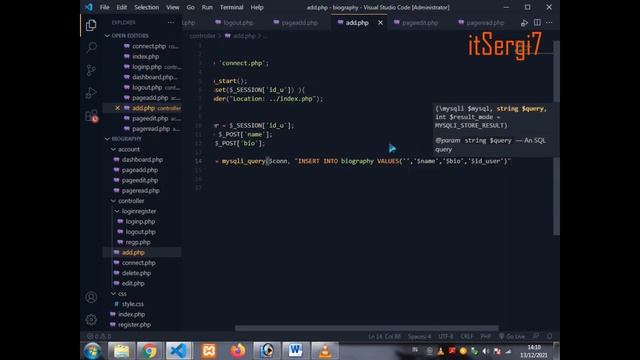The height and width of the screenshot is (360, 640).
Task: Click the Run file icon in editor toolbar
Action: (524, 23)
